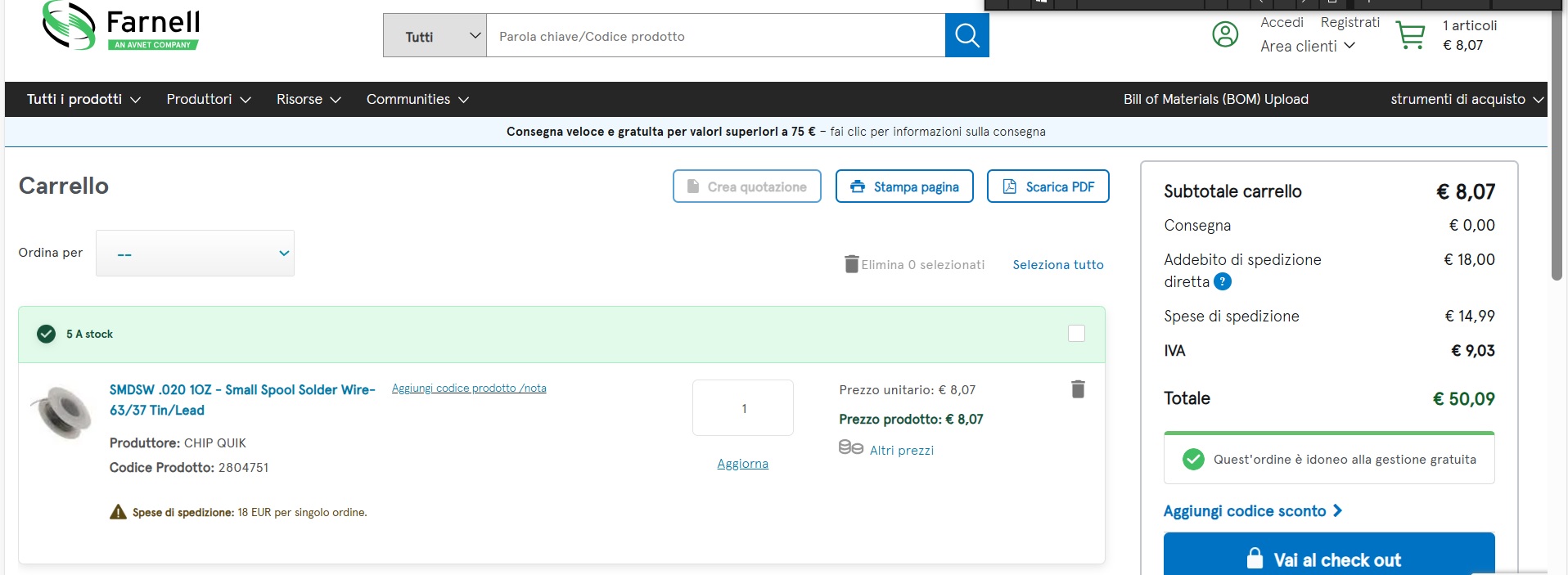Screen dimensions: 1568x575
Task: Expand the Area clienti menu
Action: (1308, 47)
